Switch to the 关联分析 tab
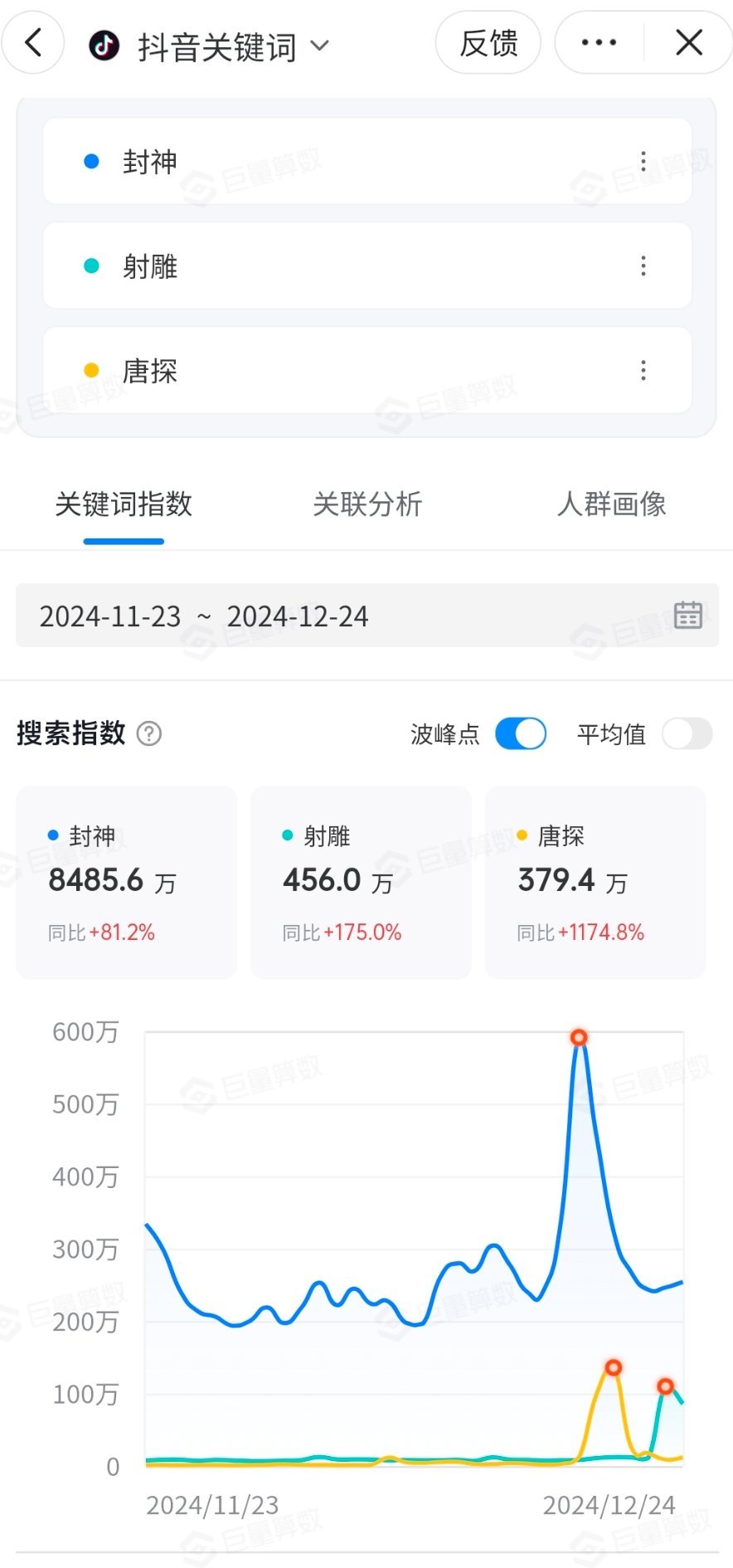 point(367,504)
